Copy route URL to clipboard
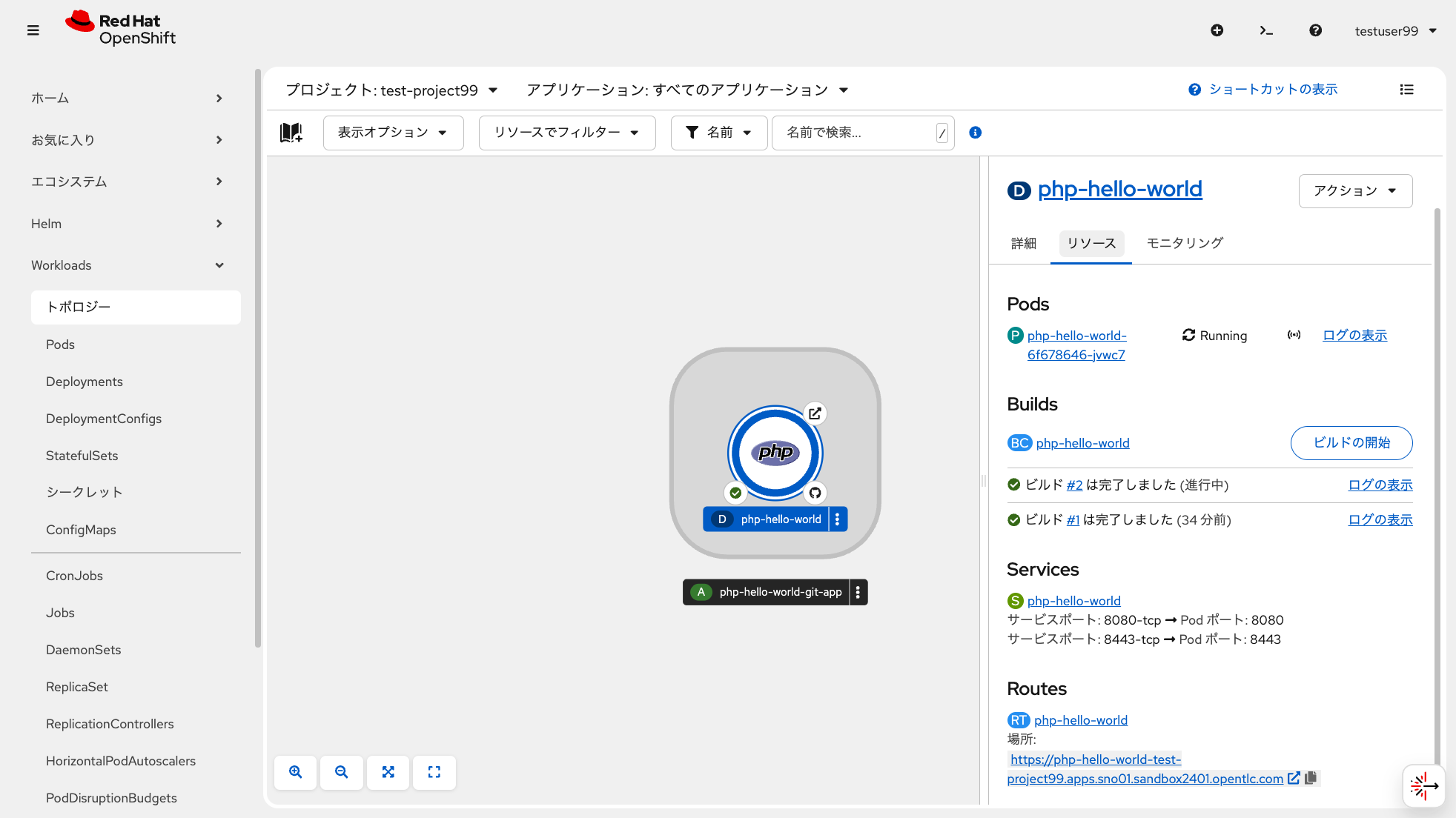 click(x=1311, y=778)
